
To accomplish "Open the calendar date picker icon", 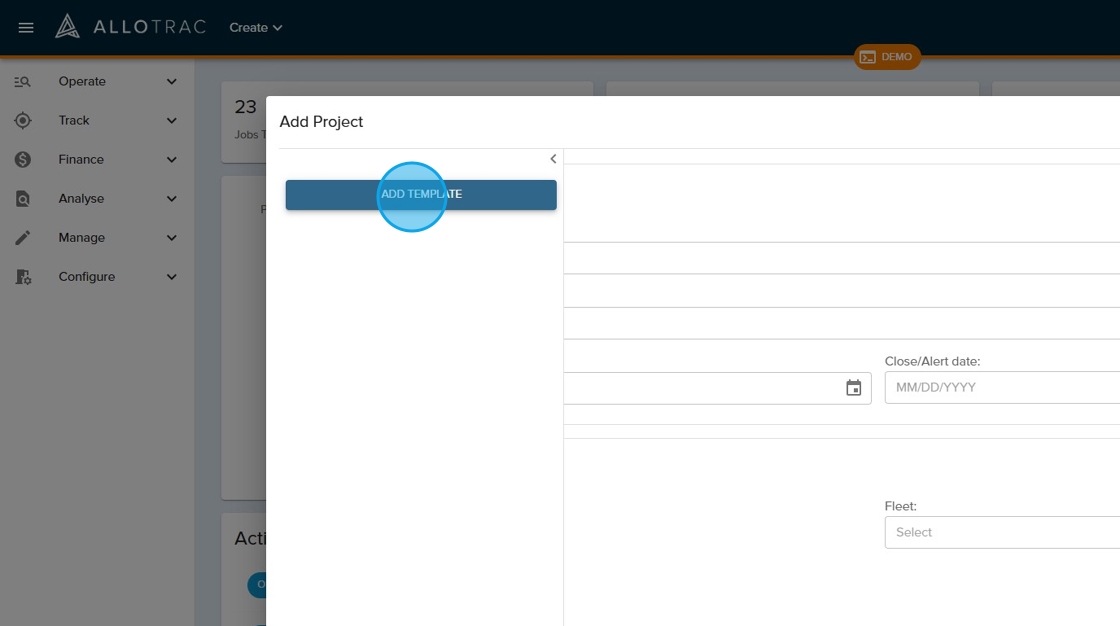I will pyautogui.click(x=853, y=388).
